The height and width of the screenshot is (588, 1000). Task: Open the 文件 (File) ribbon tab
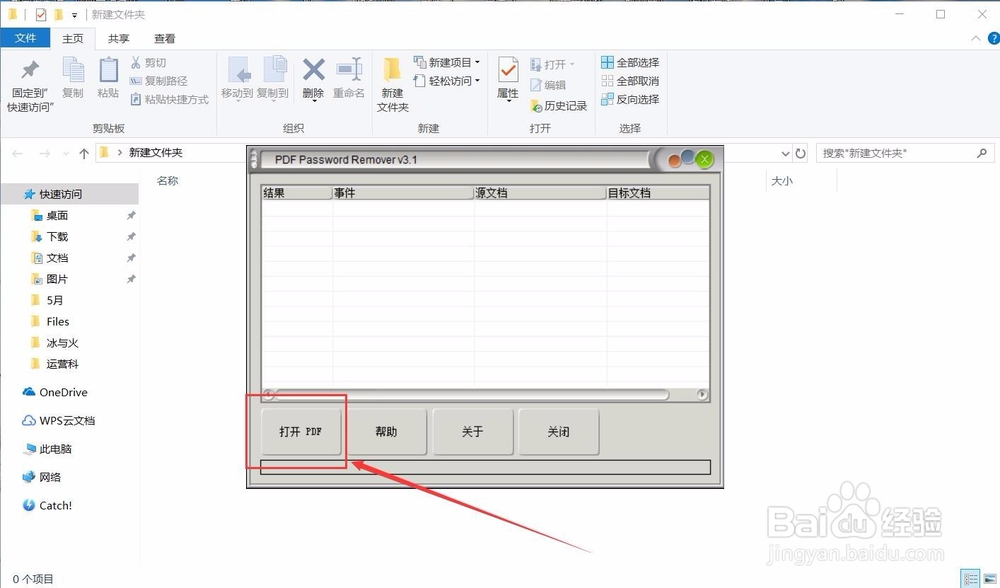(26, 38)
